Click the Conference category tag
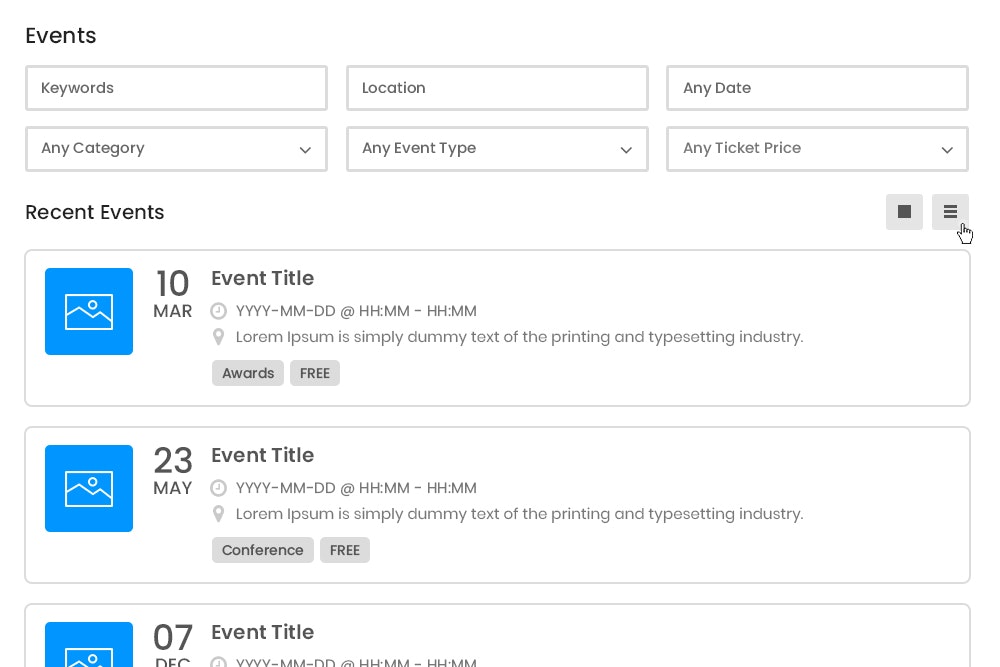 point(263,550)
